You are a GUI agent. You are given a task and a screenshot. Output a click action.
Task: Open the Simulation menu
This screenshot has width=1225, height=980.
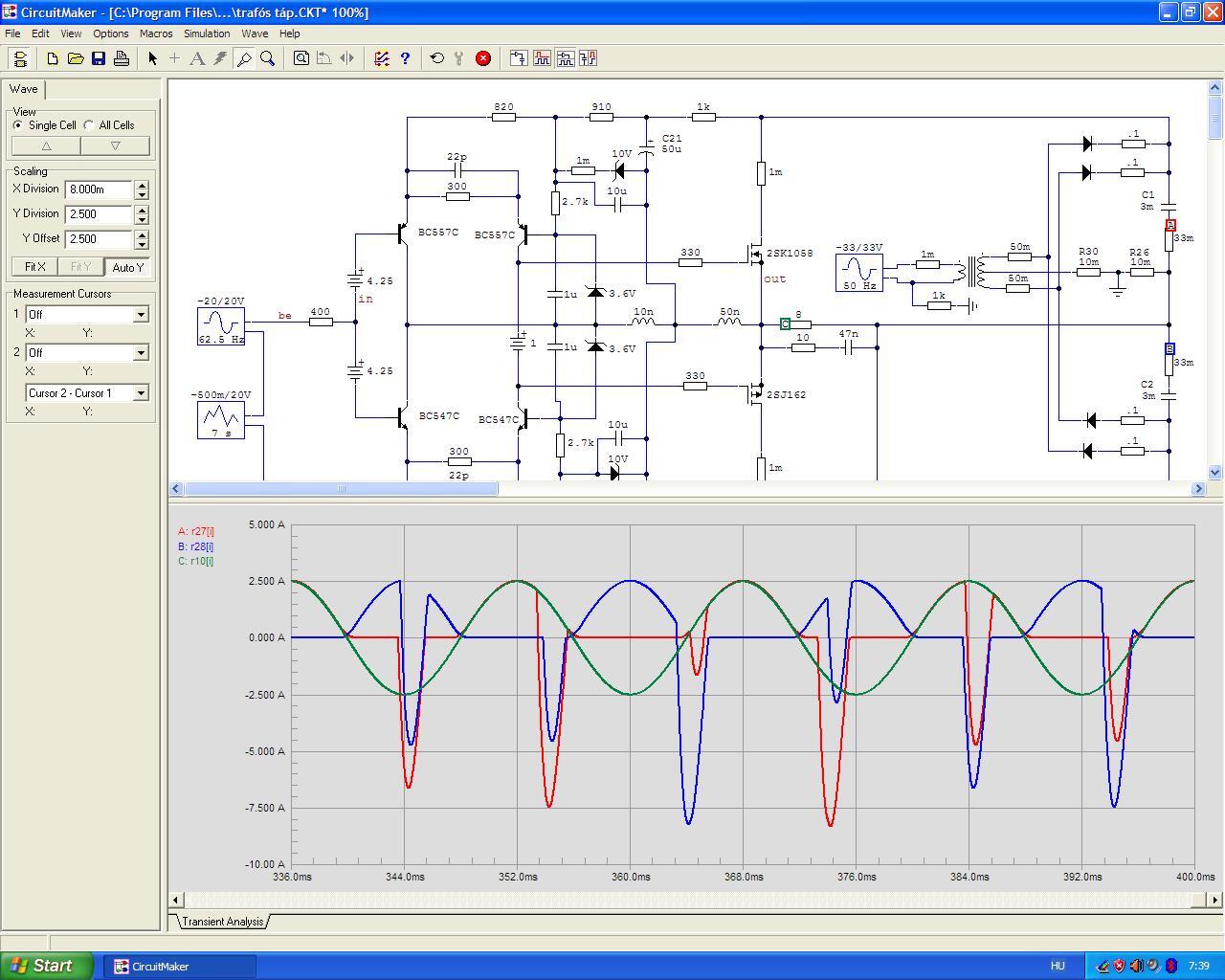tap(207, 33)
